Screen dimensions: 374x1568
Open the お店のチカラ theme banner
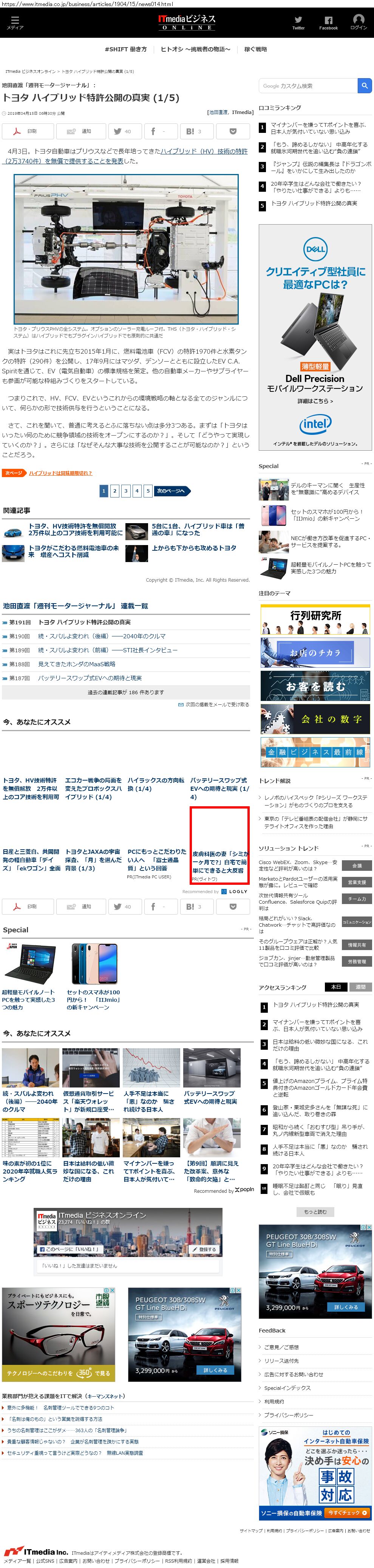[x=315, y=653]
